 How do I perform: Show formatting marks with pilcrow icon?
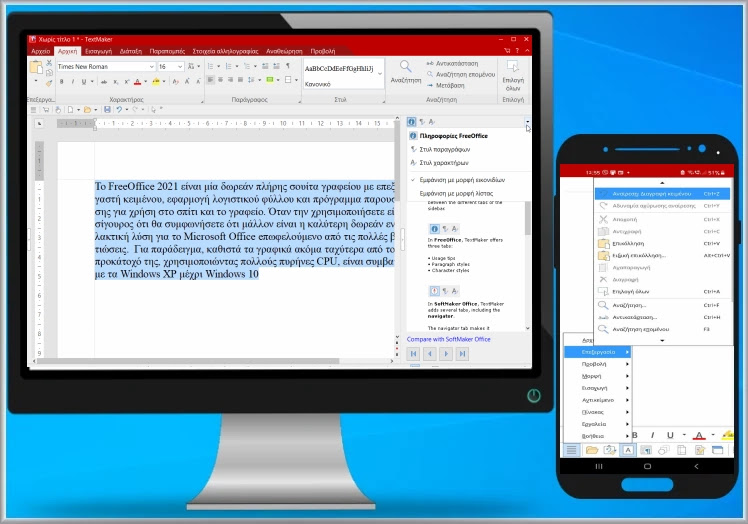pos(288,66)
